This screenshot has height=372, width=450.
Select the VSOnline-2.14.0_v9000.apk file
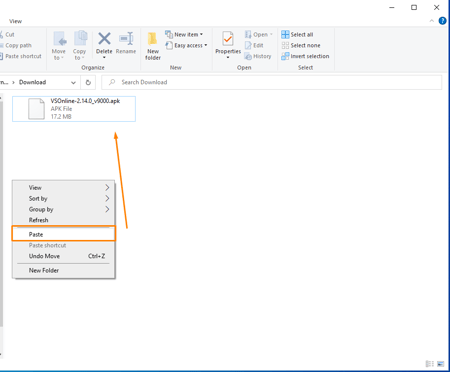(74, 109)
